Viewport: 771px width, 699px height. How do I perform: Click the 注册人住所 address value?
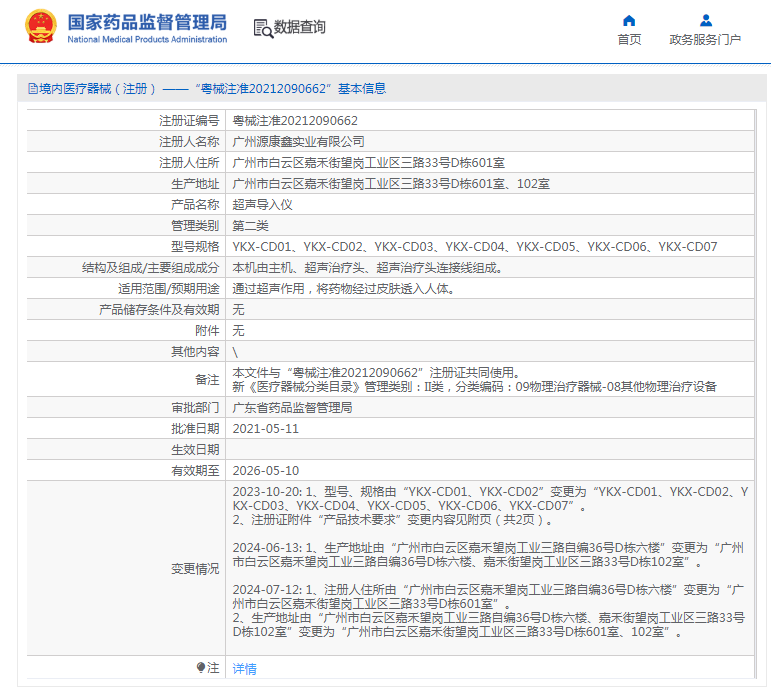point(369,163)
